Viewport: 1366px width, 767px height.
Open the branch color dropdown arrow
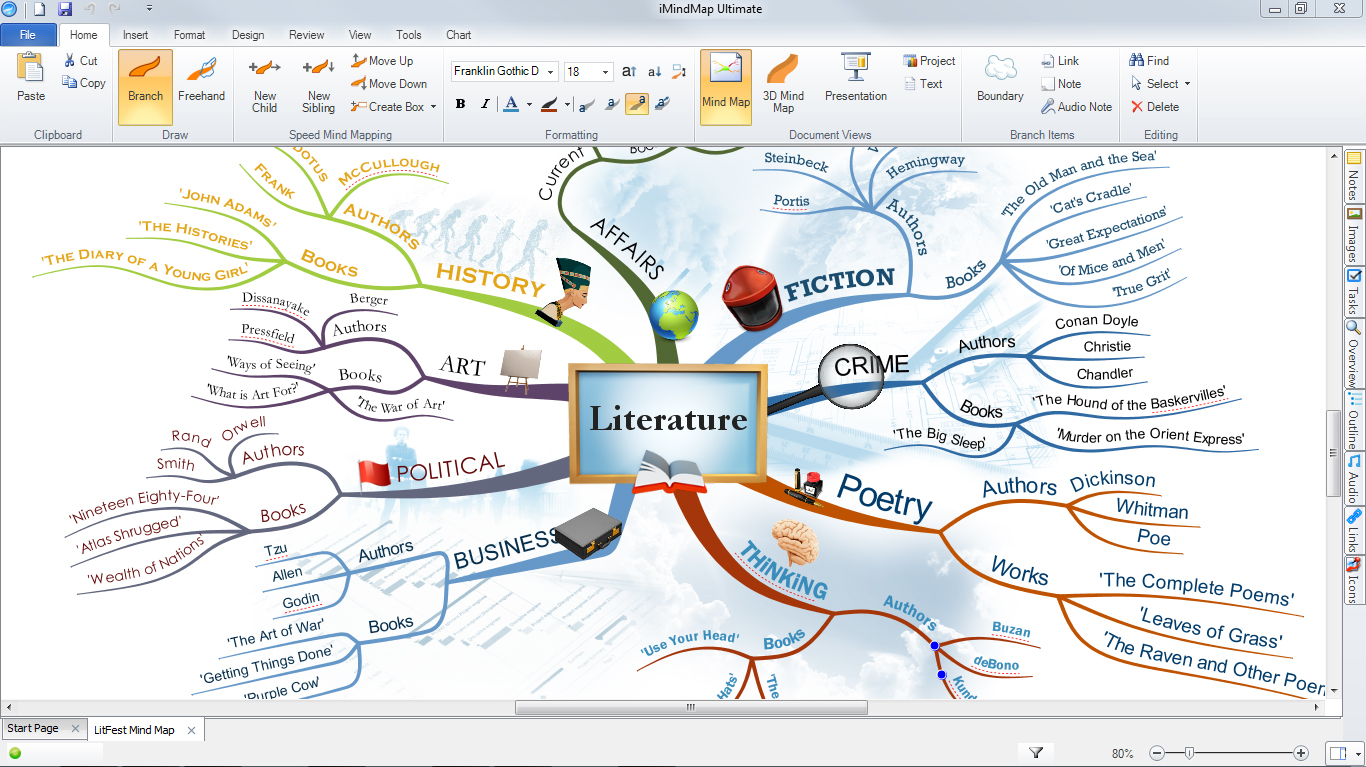click(x=567, y=103)
